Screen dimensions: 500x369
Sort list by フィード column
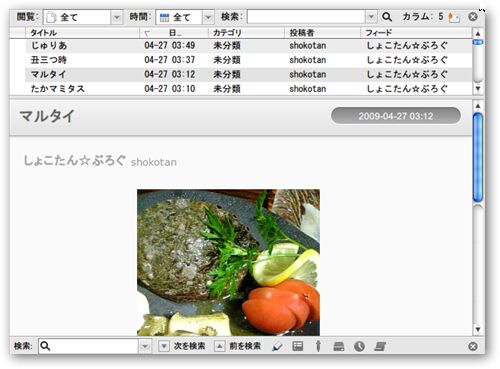417,33
